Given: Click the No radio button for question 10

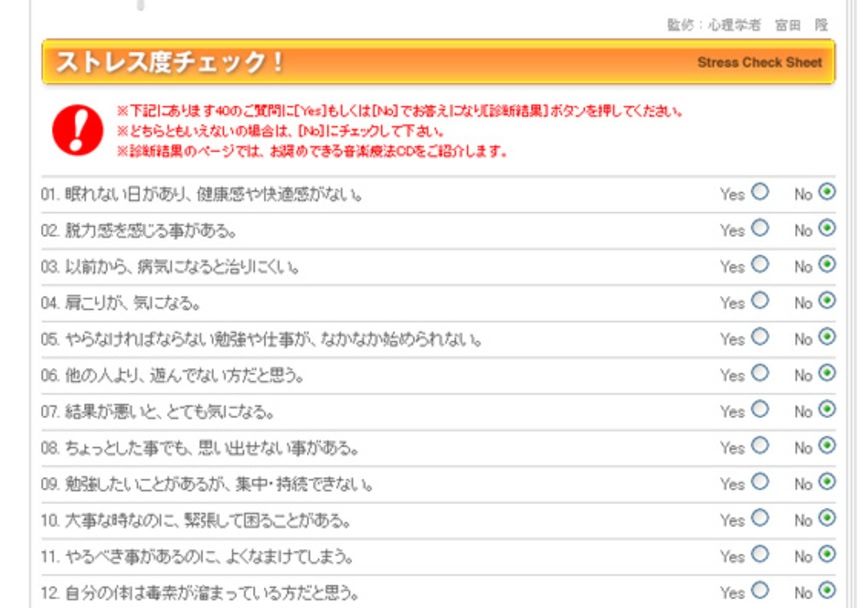Looking at the screenshot, I should [827, 518].
